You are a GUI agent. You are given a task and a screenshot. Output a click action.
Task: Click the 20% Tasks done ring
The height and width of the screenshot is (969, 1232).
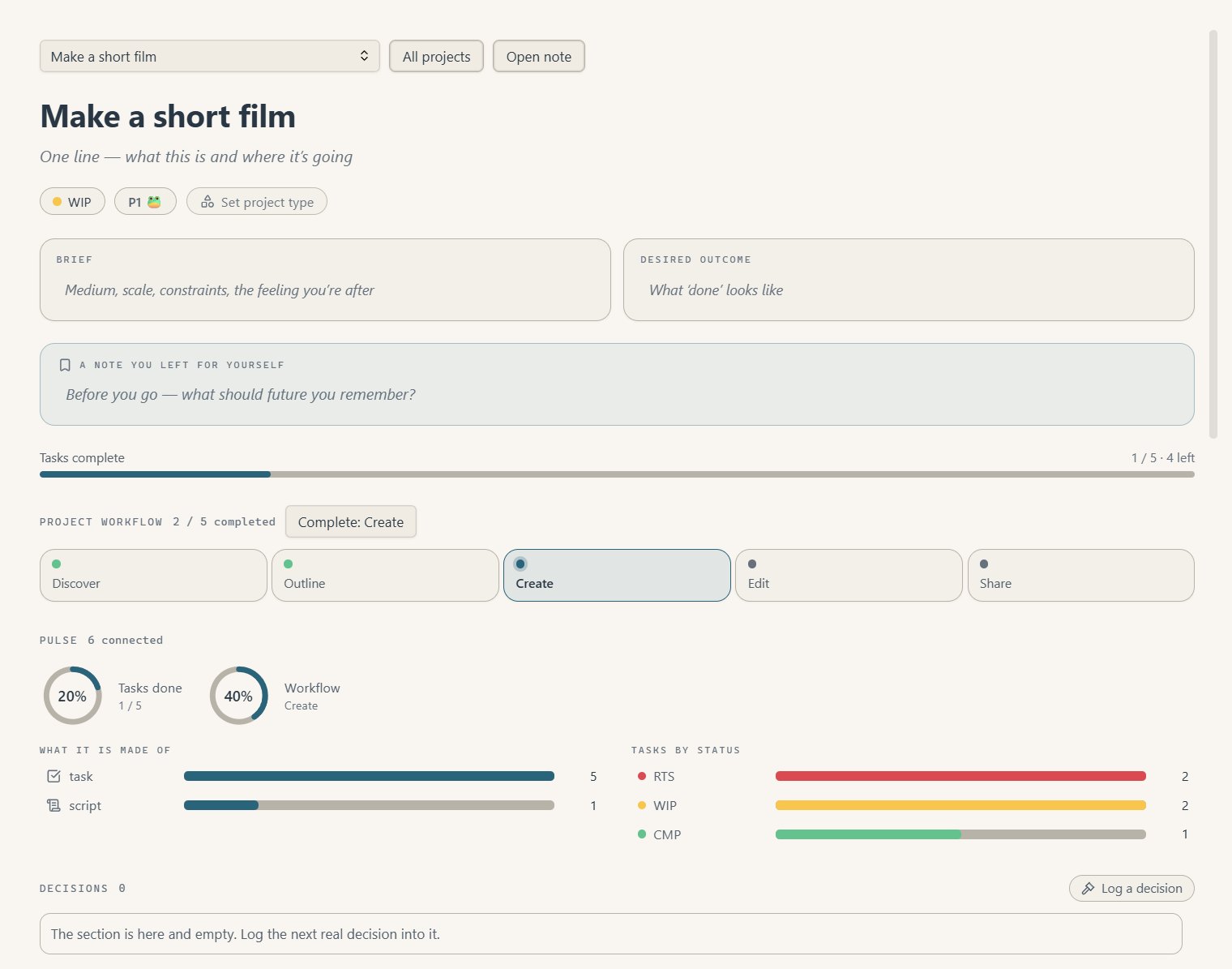pos(72,696)
